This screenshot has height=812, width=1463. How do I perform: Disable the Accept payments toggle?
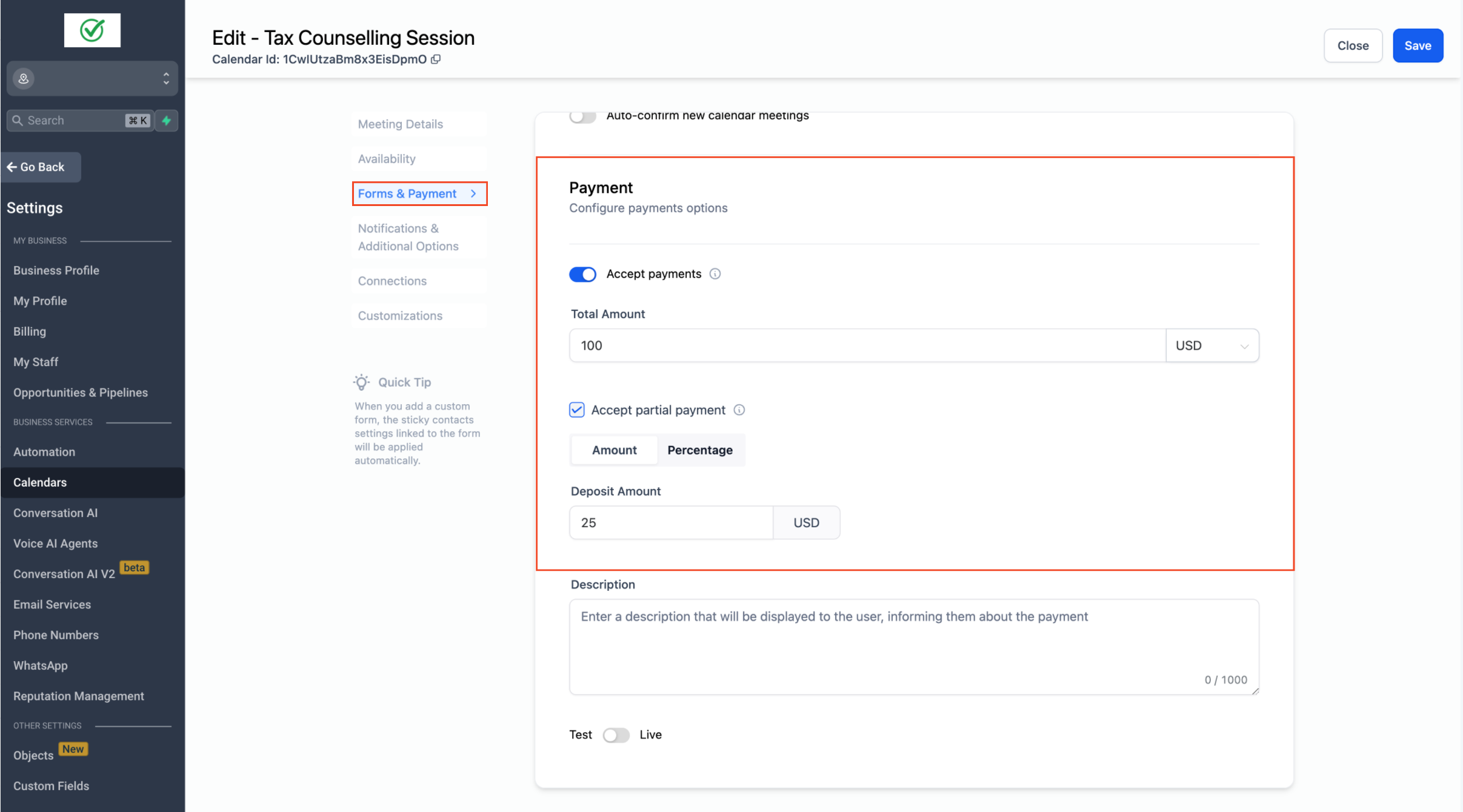click(x=582, y=274)
